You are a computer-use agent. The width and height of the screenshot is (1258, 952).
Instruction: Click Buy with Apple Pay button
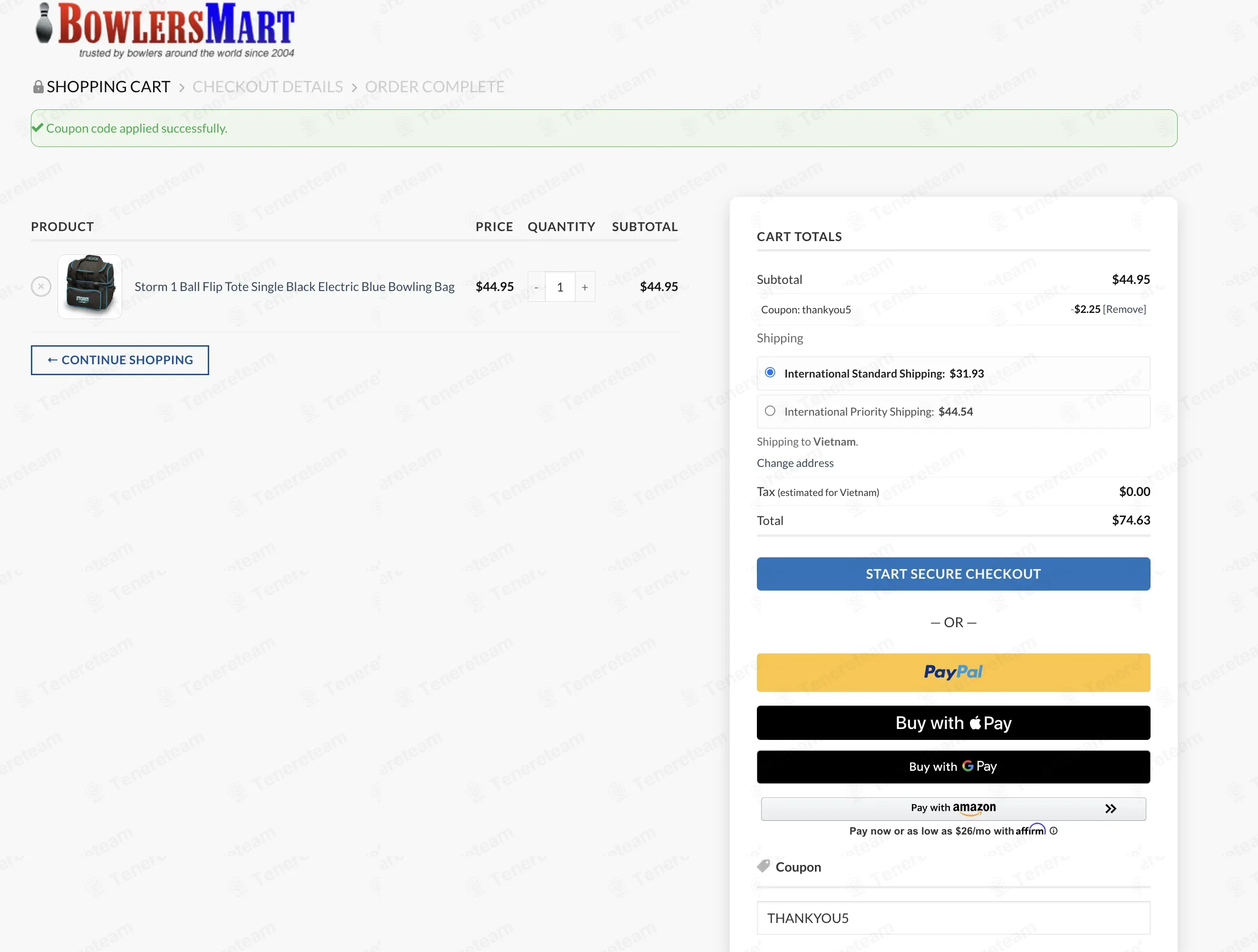pyautogui.click(x=953, y=723)
